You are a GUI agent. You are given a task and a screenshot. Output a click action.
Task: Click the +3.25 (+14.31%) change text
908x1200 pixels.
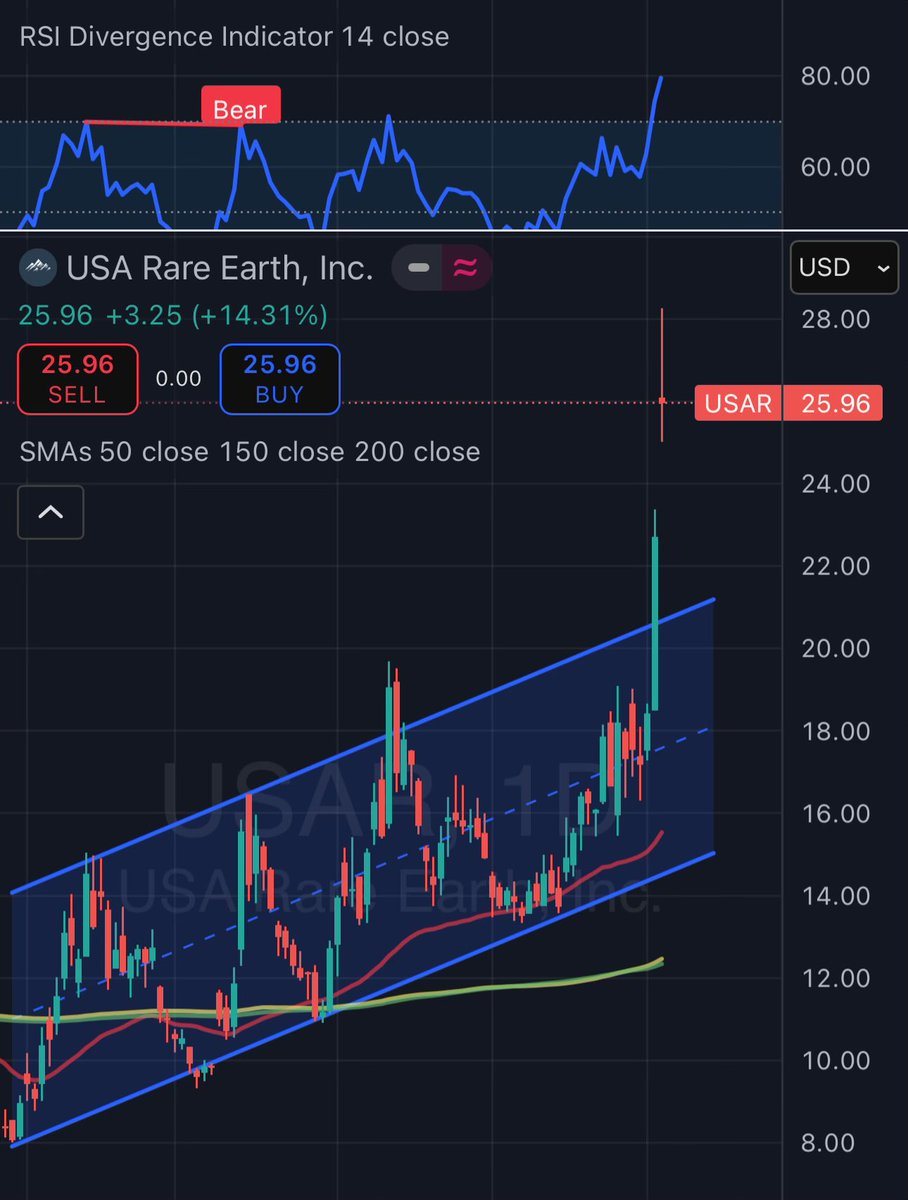click(217, 317)
